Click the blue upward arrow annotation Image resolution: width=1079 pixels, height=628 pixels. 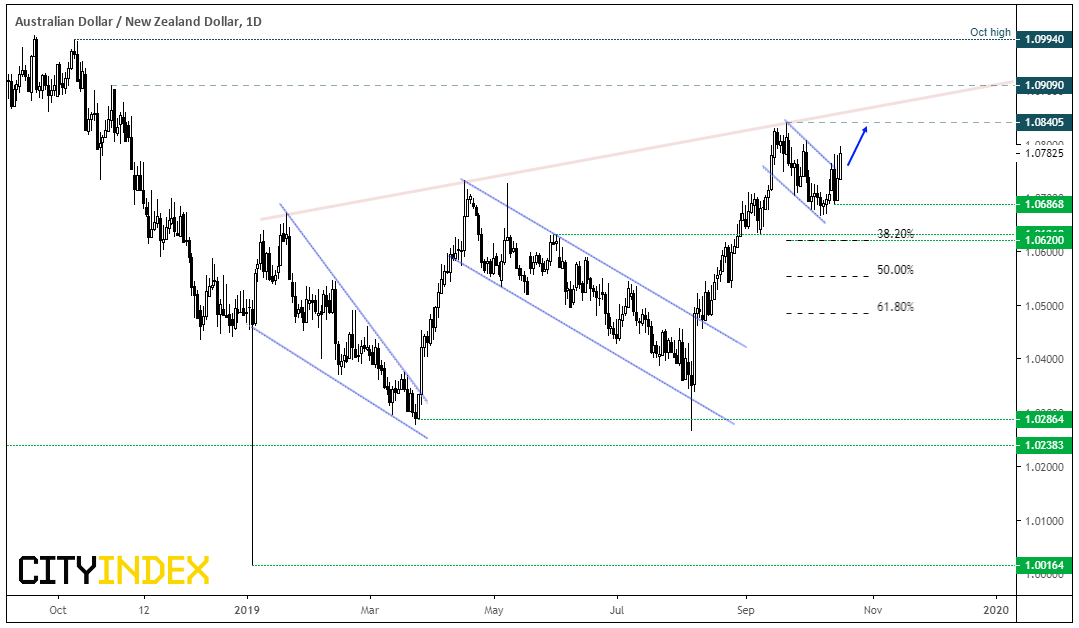tap(857, 146)
